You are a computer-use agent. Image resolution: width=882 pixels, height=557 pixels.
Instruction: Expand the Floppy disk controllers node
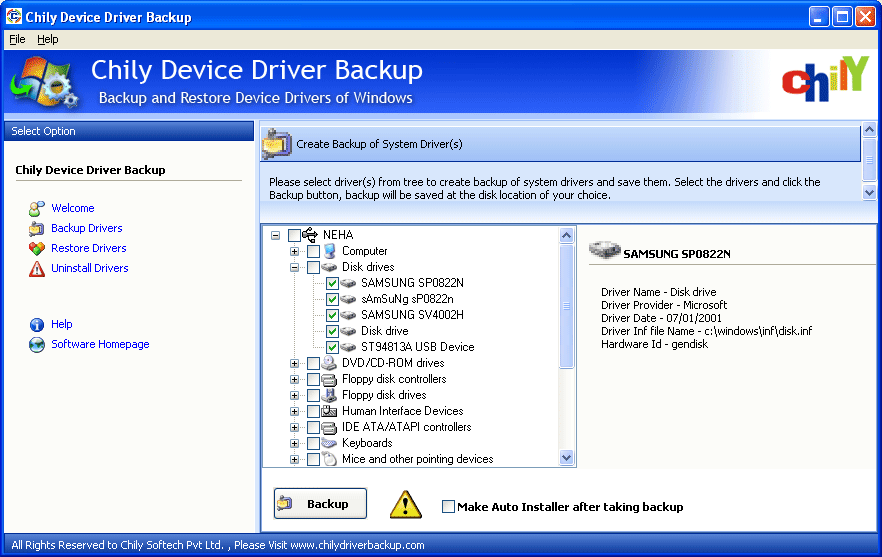tap(294, 379)
